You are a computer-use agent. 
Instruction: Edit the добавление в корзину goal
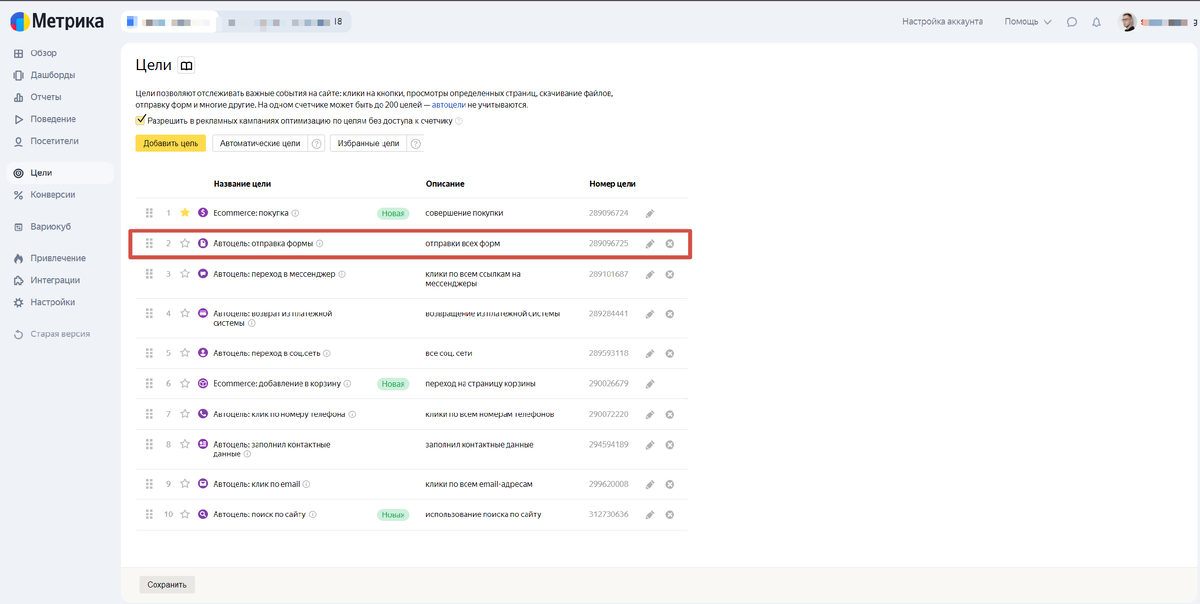point(650,384)
